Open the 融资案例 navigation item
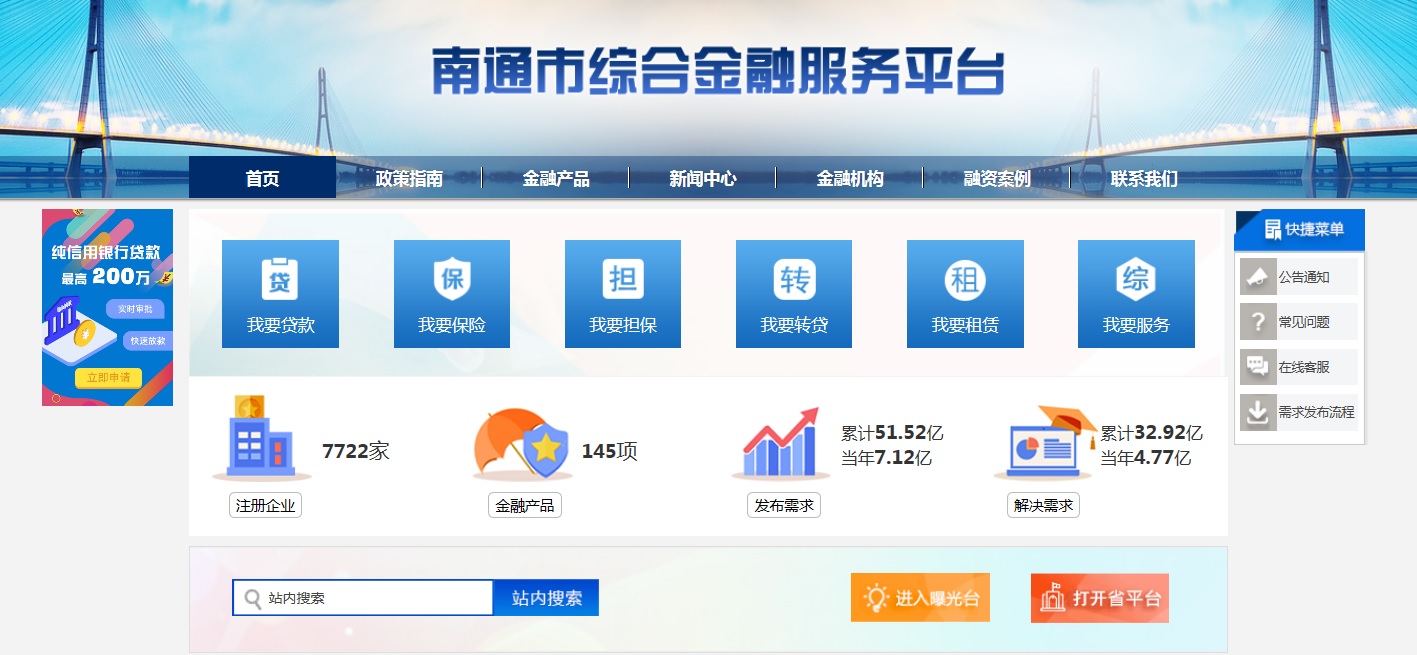 point(997,179)
